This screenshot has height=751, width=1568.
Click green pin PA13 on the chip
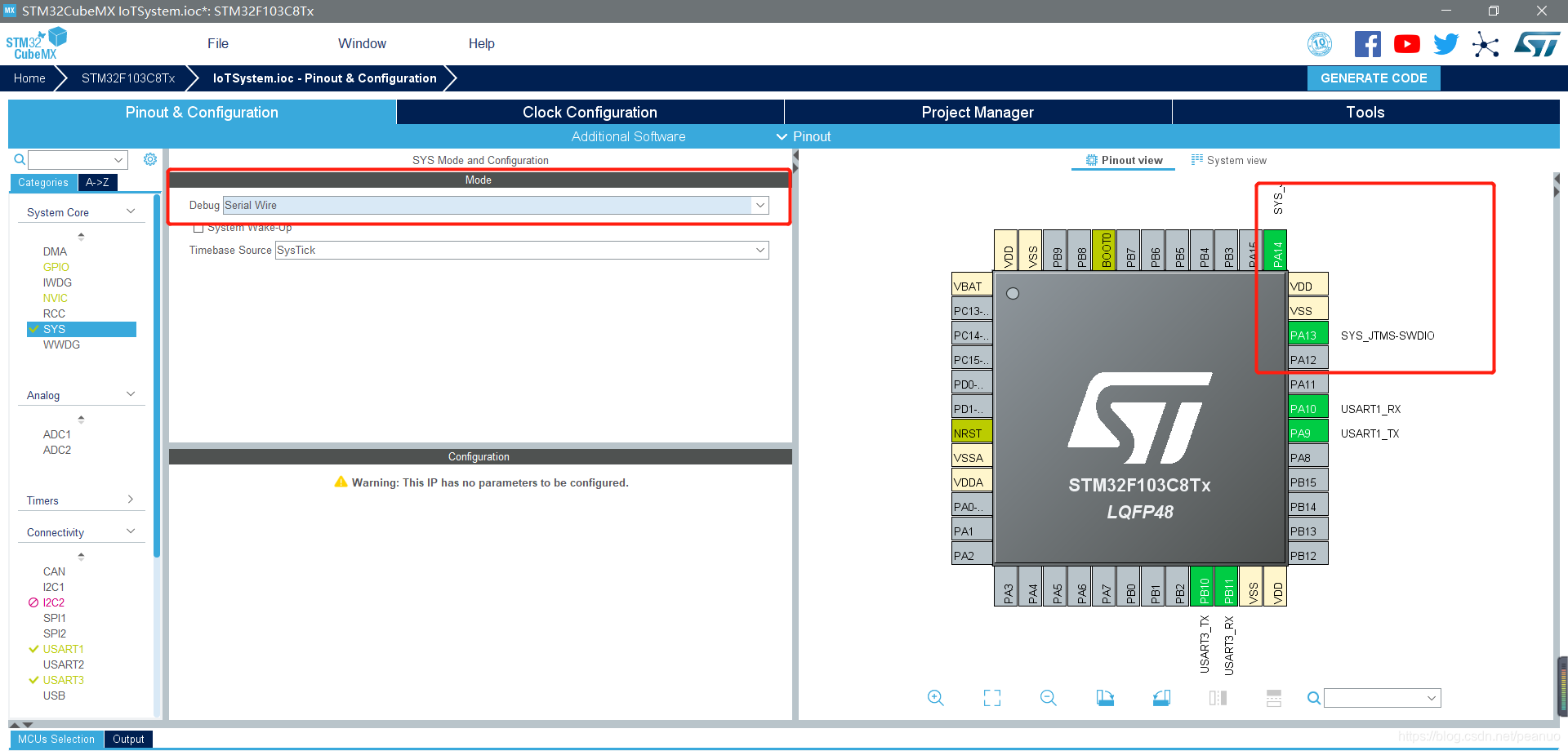tap(1308, 335)
